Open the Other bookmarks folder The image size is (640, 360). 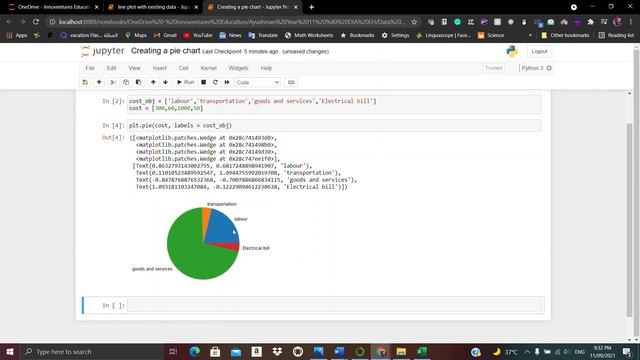pos(565,36)
